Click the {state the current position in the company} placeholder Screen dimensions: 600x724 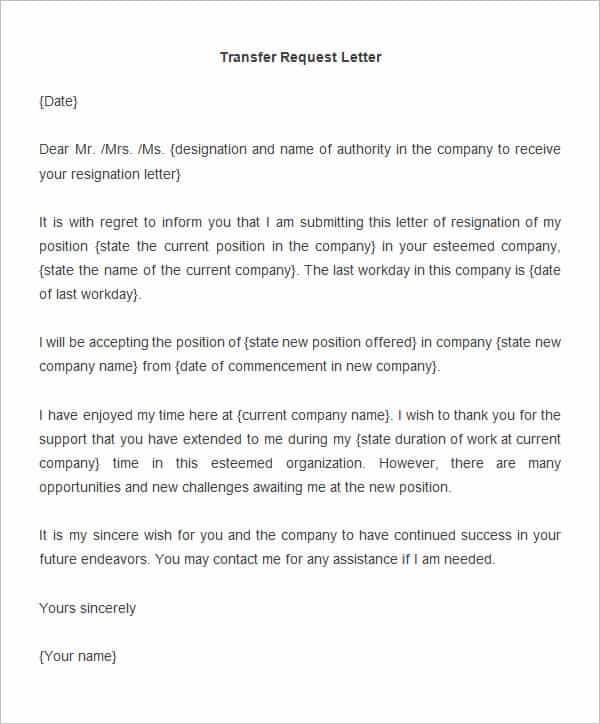pos(236,247)
